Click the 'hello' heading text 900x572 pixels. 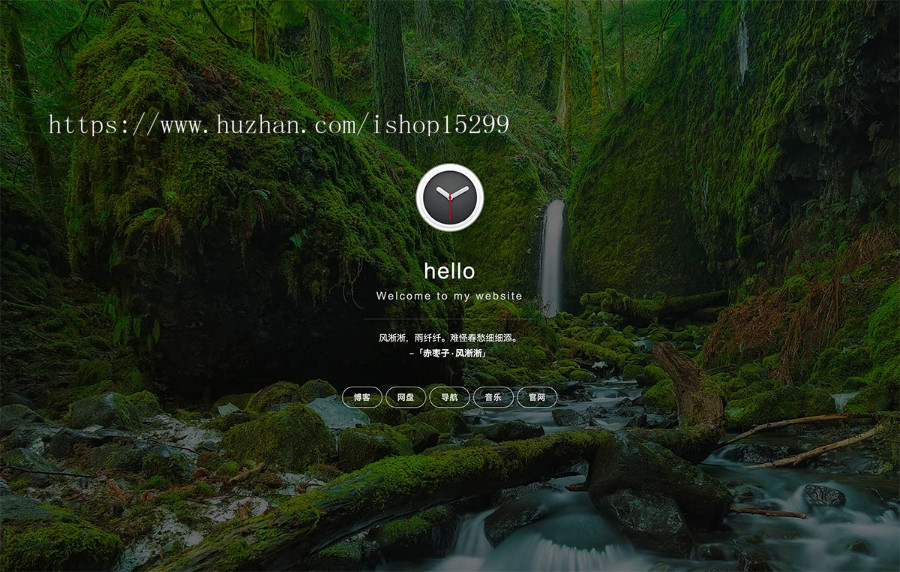[x=449, y=271]
